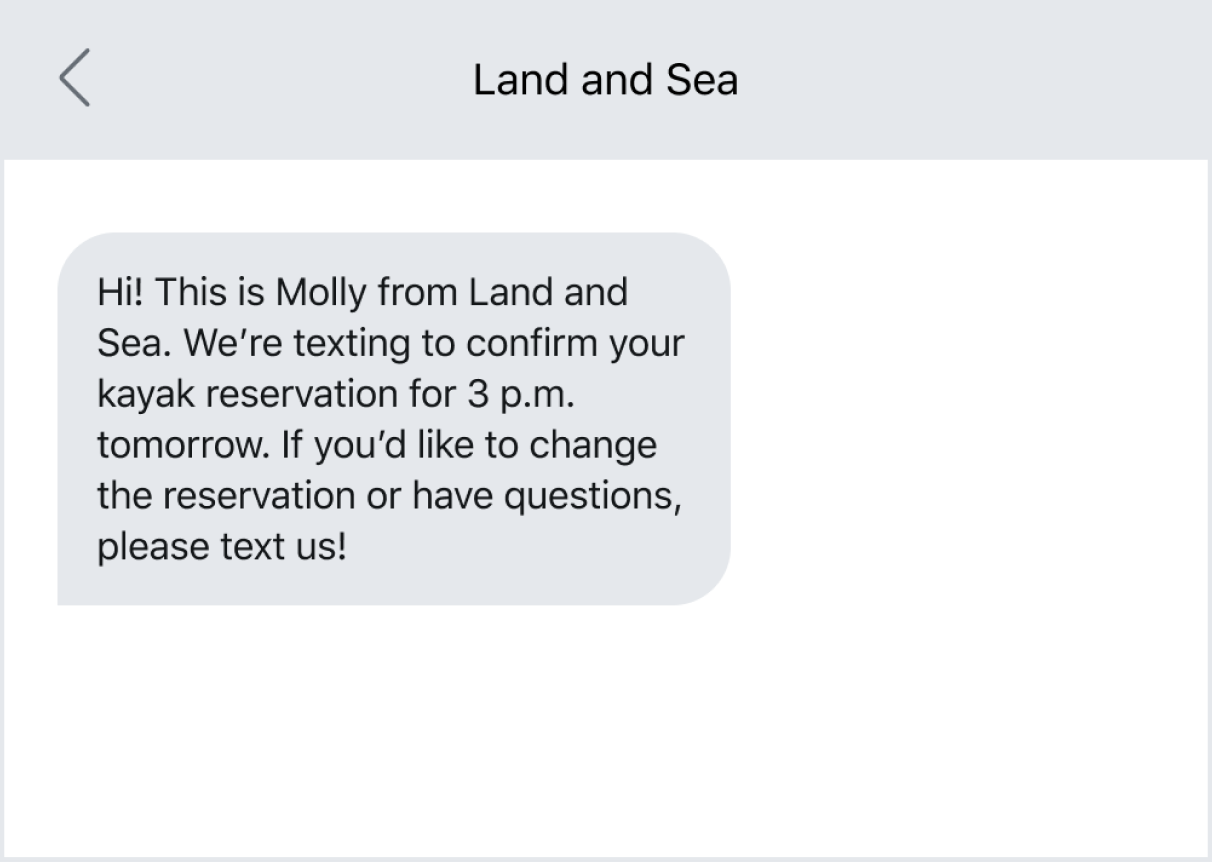
Task: Tap the "3 p.m." time in the message
Action: click(520, 395)
